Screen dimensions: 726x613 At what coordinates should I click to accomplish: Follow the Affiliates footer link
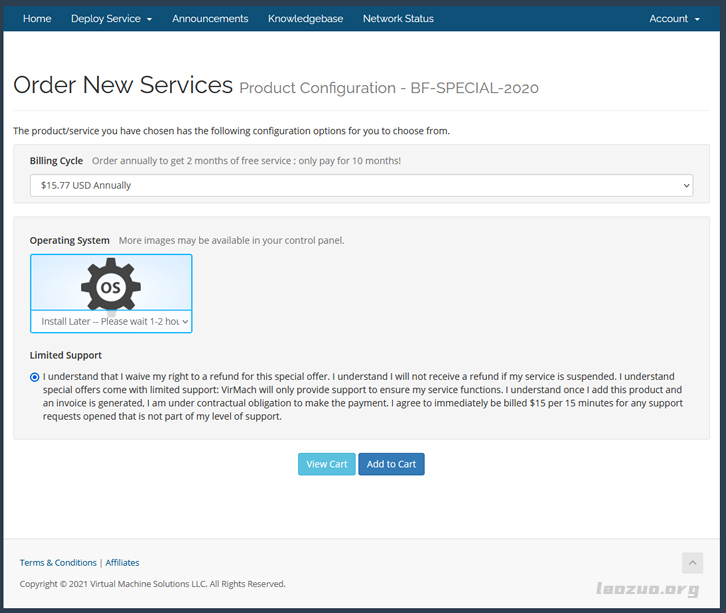(x=122, y=563)
